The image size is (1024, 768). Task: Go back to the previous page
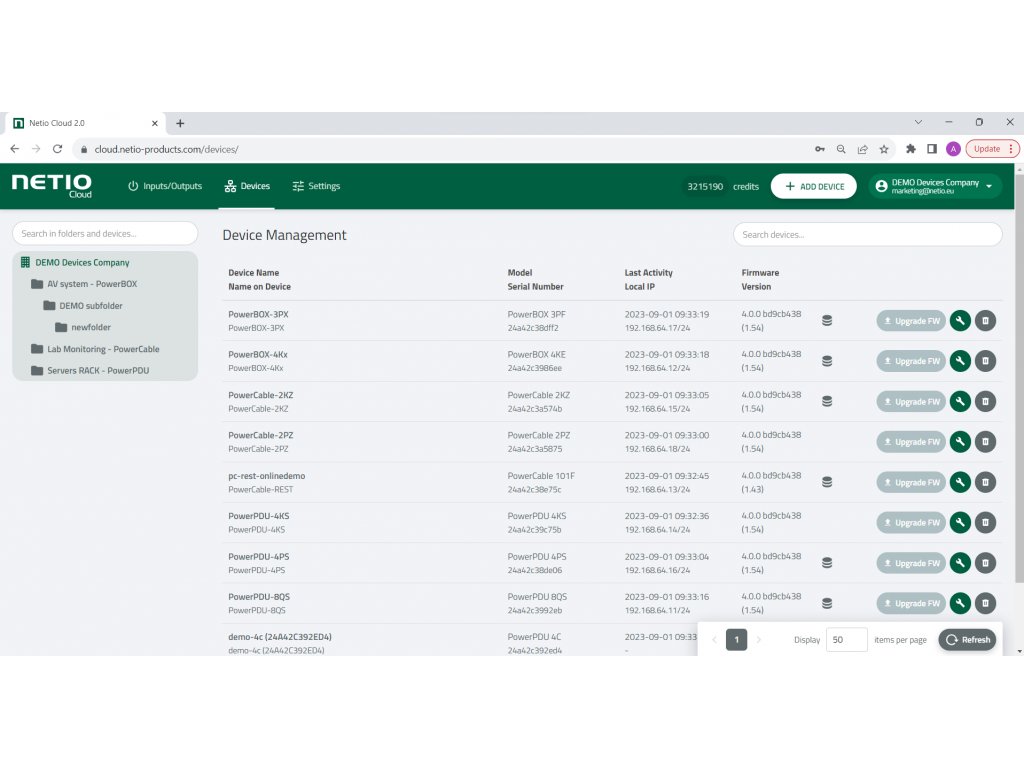[x=14, y=150]
